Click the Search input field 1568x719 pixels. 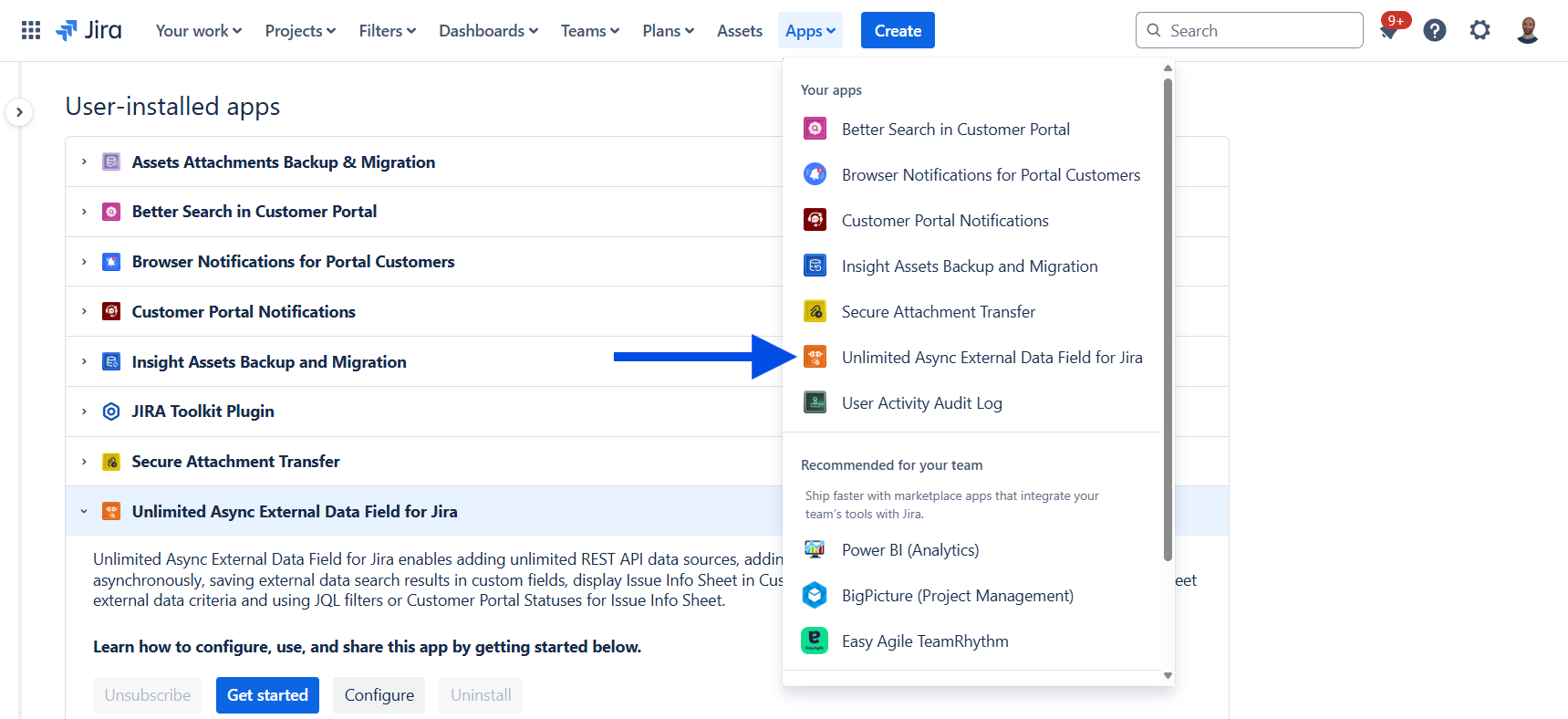[1250, 30]
